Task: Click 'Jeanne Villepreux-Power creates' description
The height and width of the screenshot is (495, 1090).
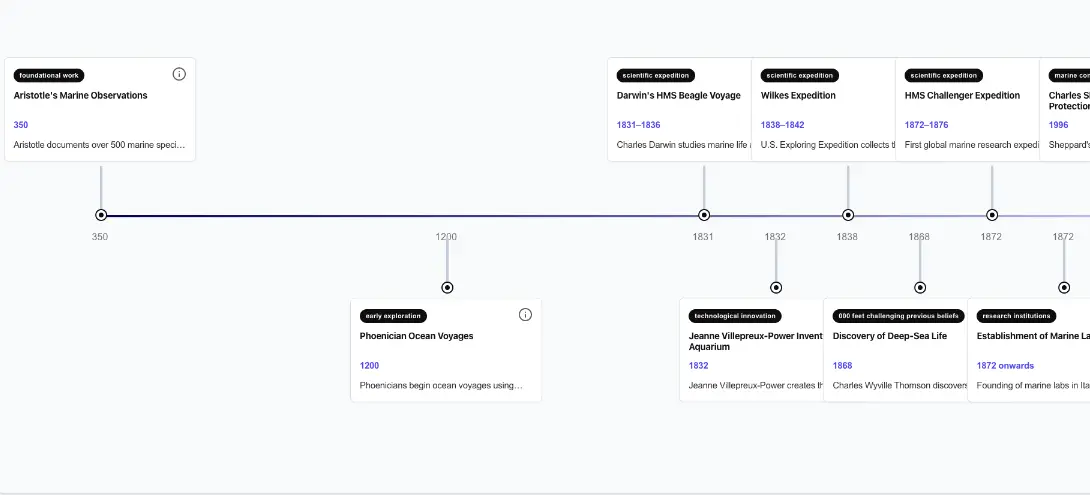Action: tap(756, 386)
